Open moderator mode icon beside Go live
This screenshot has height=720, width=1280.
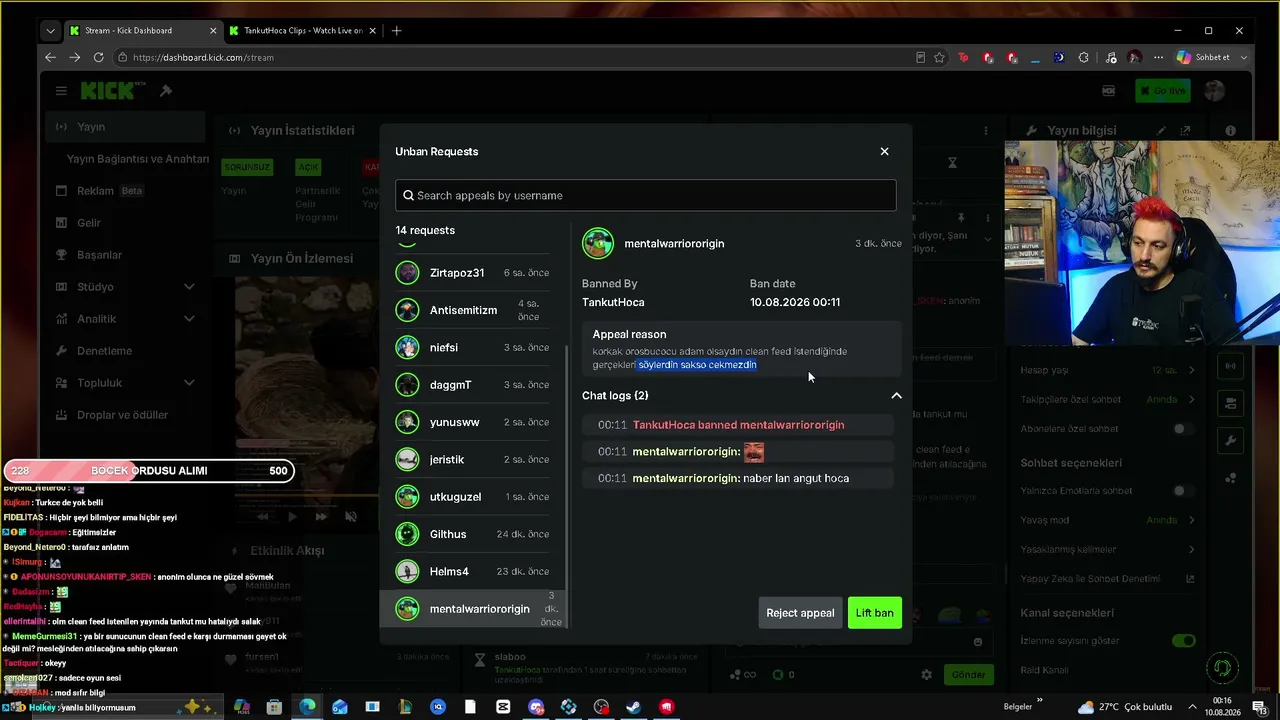click(1108, 91)
